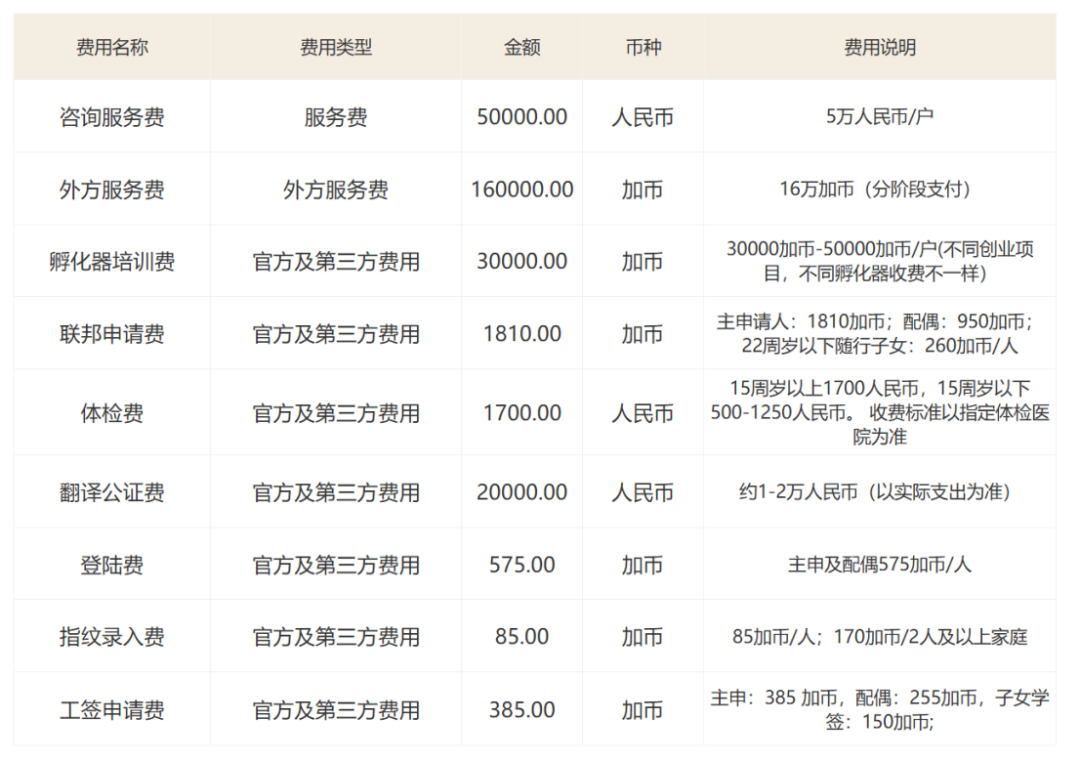Click the 85加币/人；170加币/2人及以上家庭 text
Screen dimensions: 1080x760
point(880,637)
